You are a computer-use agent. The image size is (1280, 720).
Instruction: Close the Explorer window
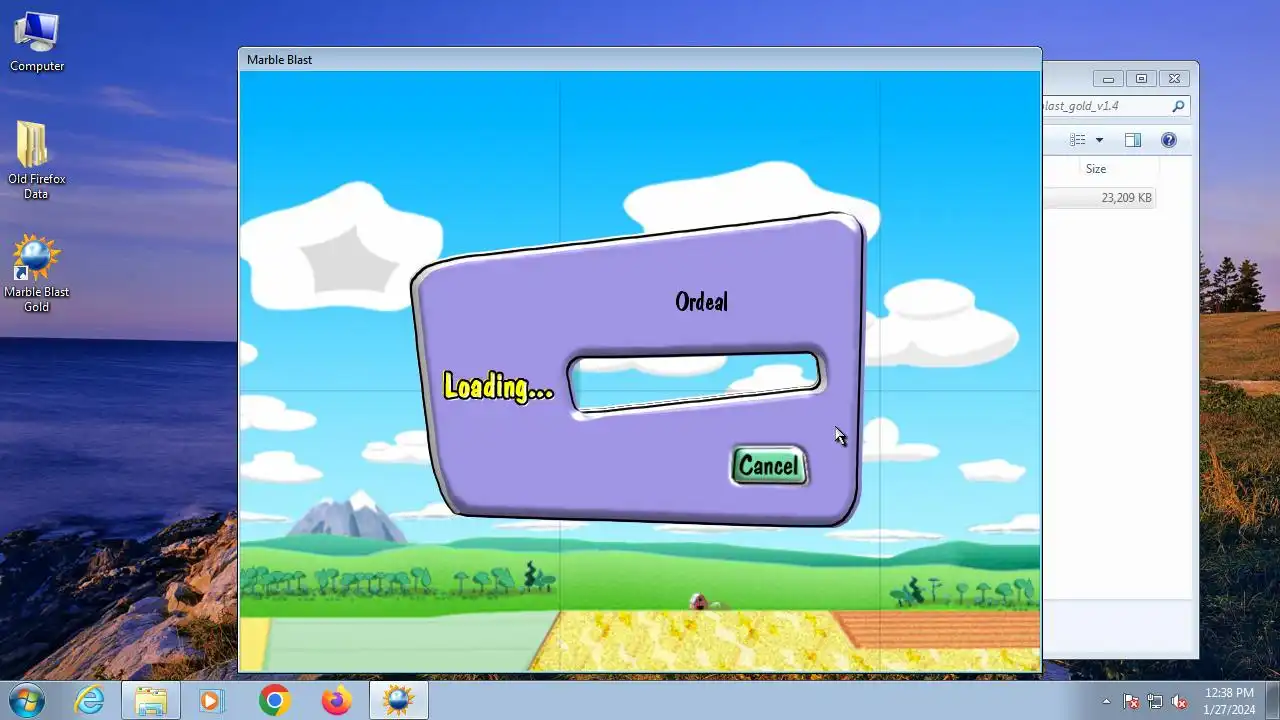click(x=1175, y=79)
